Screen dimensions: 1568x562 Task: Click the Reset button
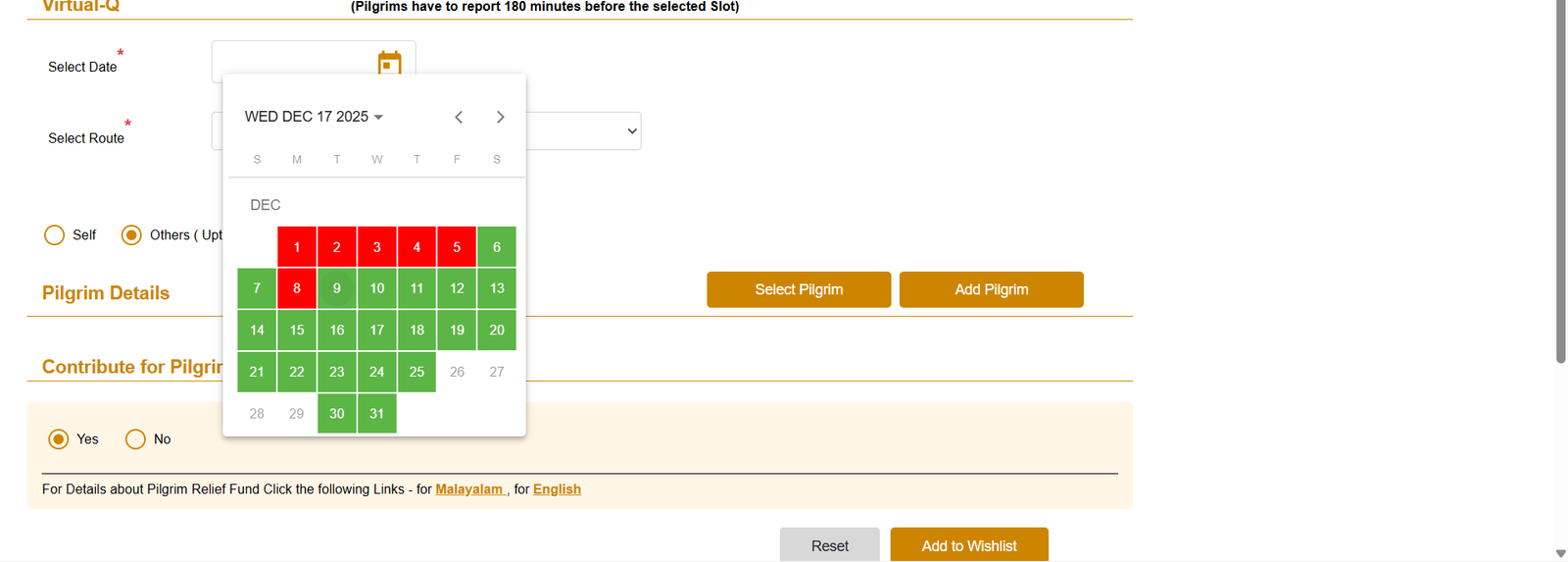click(x=829, y=545)
